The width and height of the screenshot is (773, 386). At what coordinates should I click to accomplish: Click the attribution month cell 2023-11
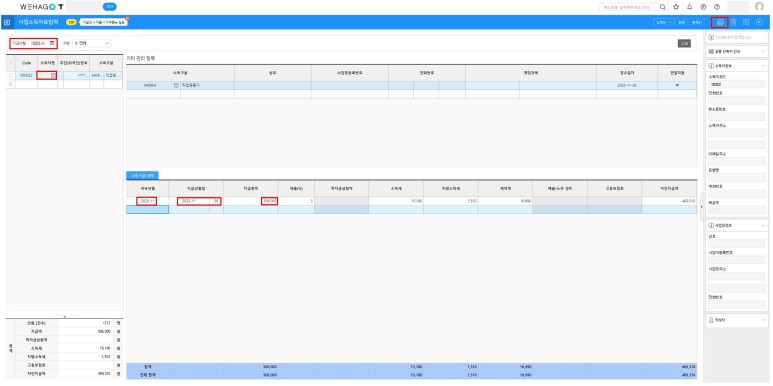coord(147,201)
